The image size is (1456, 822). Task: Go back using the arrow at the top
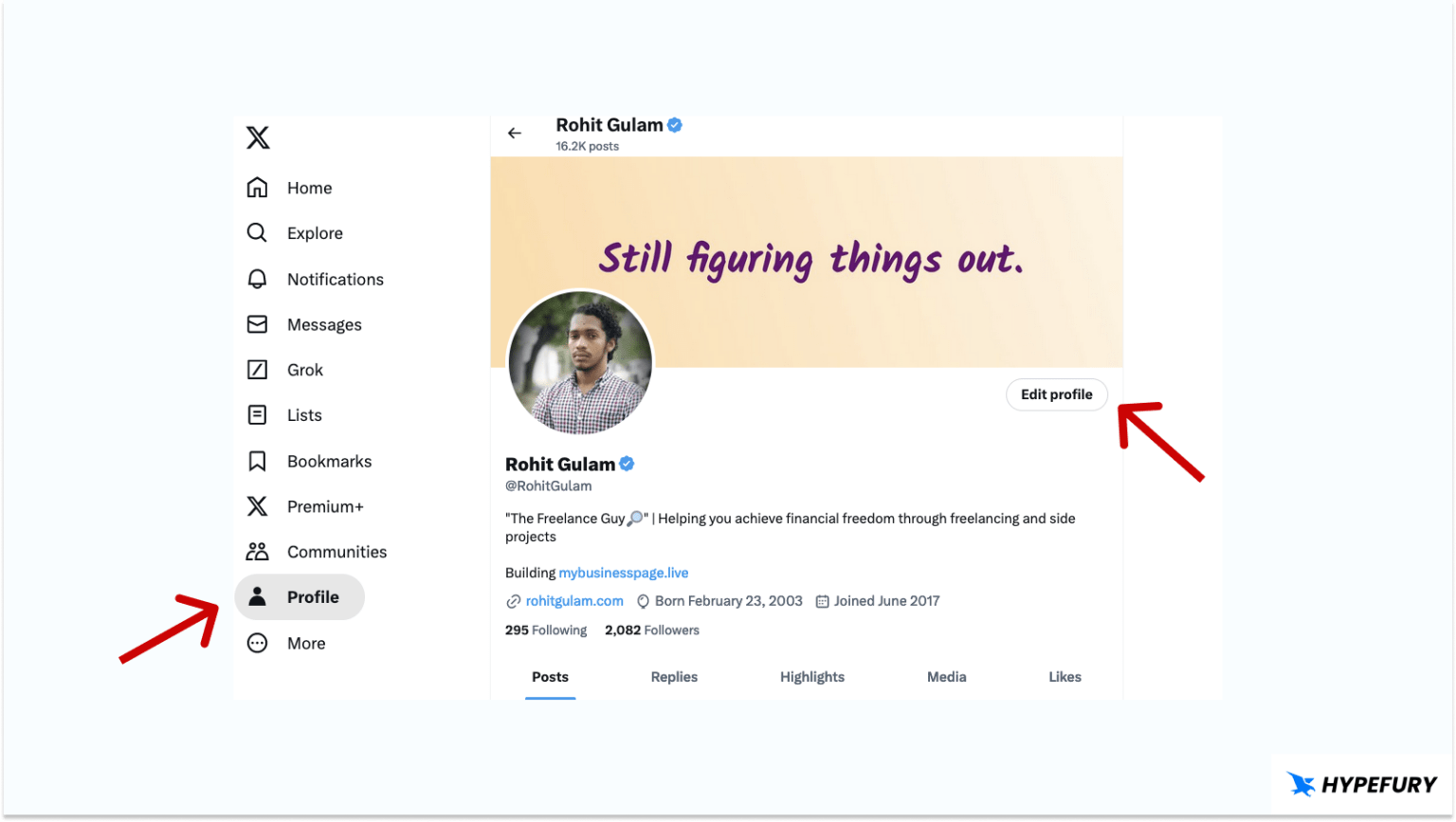pos(514,133)
